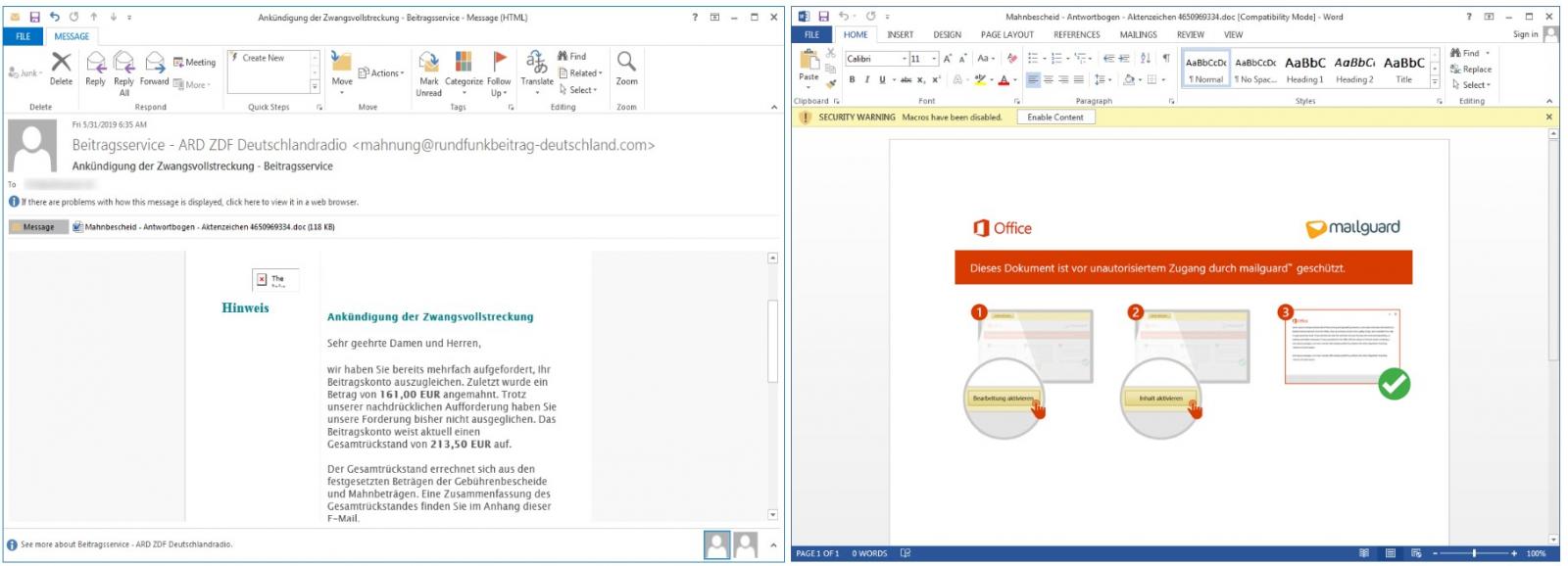The height and width of the screenshot is (566, 1568).
Task: Click proofing book icon in Word status bar
Action: pos(906,553)
